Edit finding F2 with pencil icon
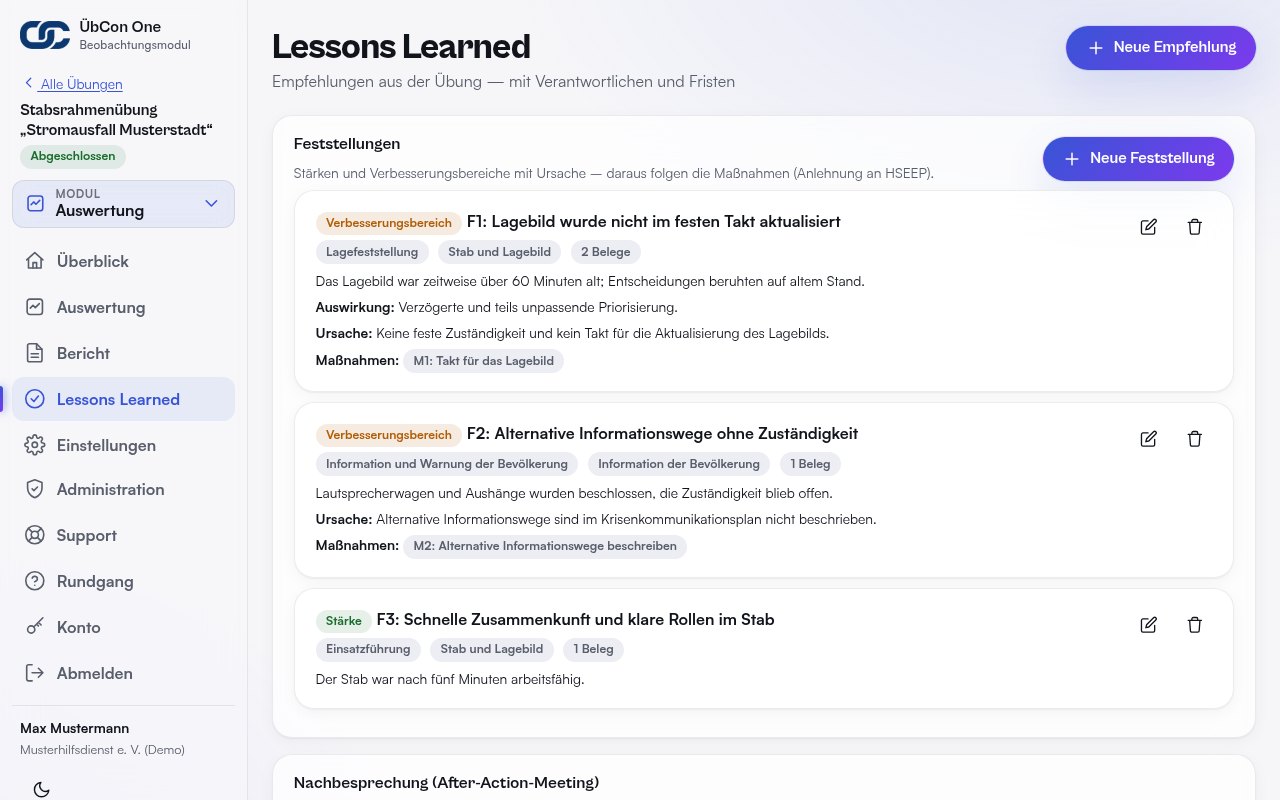 point(1148,439)
